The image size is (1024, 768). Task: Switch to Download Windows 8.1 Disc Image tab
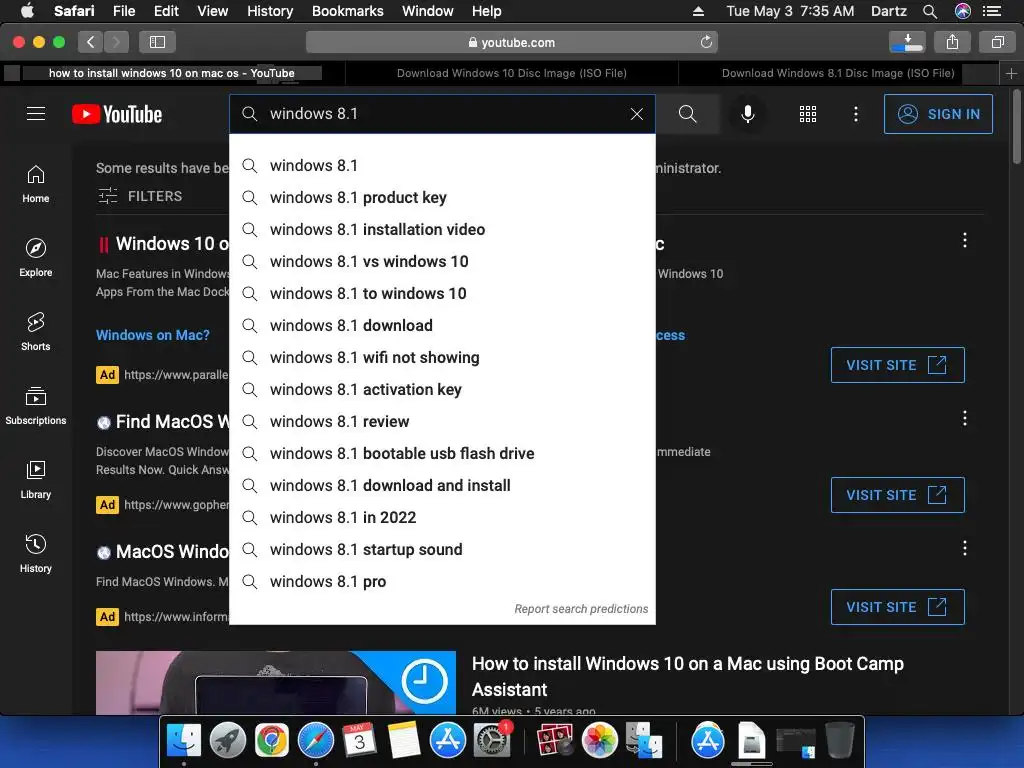838,73
